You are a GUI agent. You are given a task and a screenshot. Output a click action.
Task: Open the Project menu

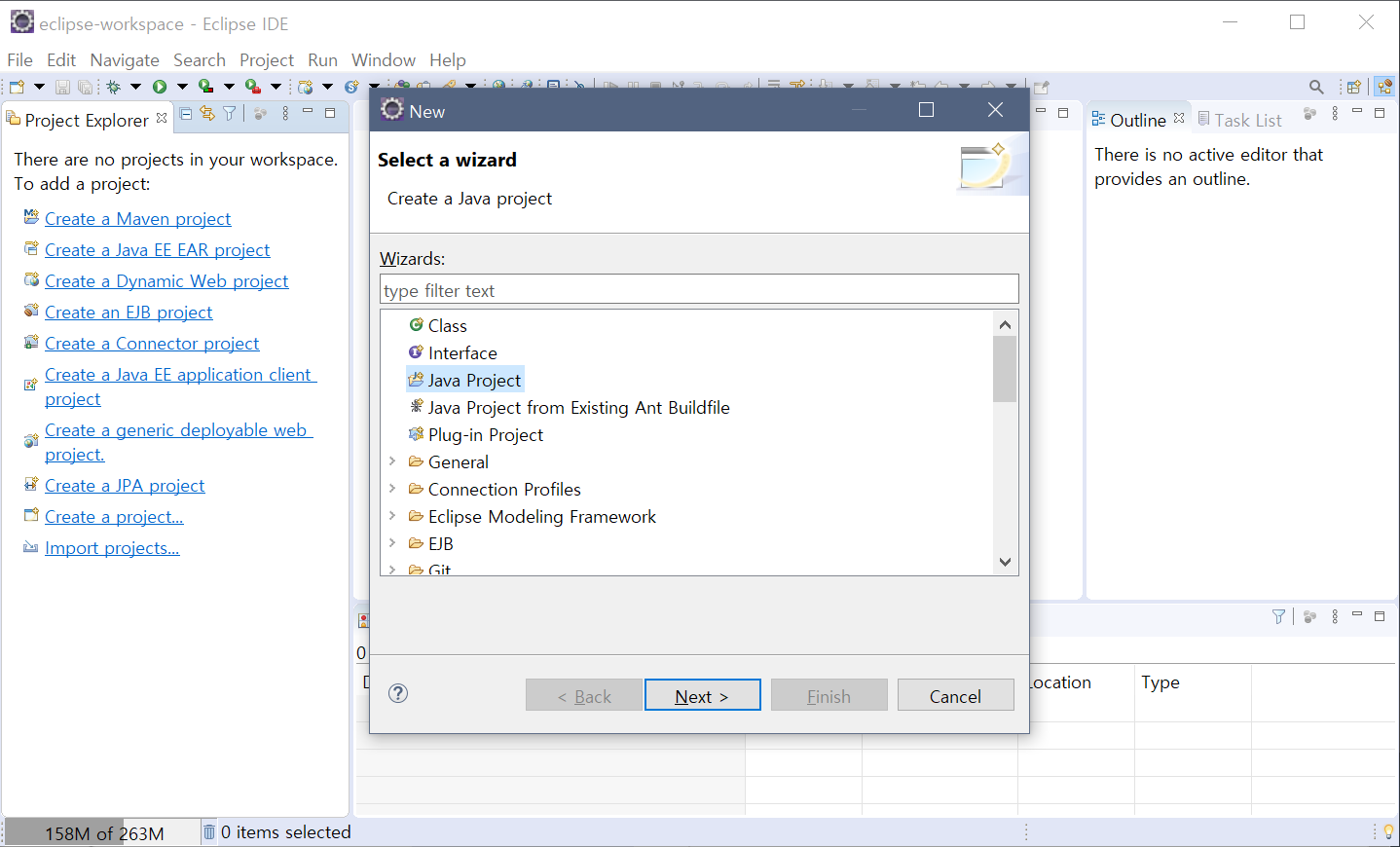[x=267, y=59]
